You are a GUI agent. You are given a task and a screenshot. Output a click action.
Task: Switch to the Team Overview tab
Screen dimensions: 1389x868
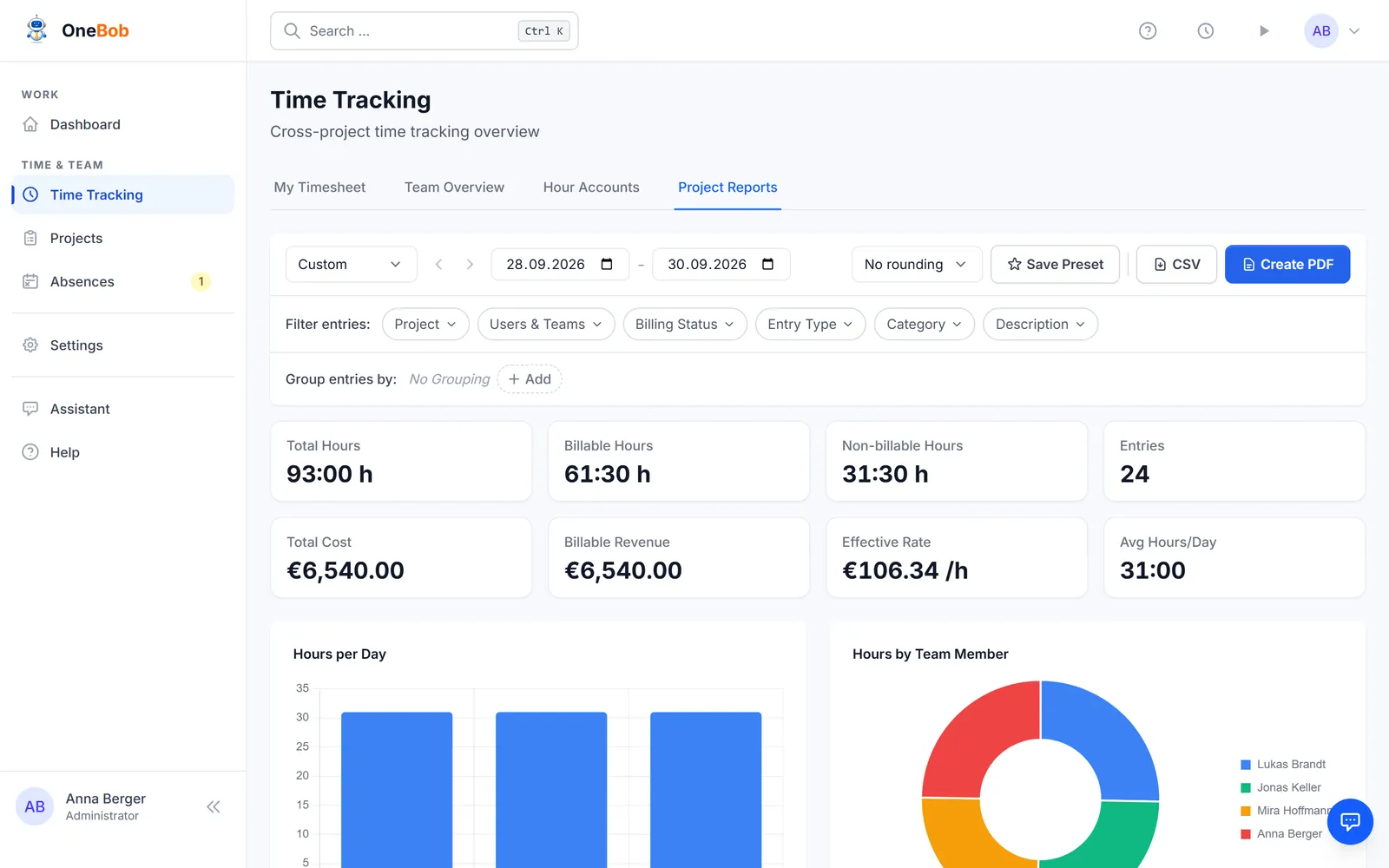point(454,187)
